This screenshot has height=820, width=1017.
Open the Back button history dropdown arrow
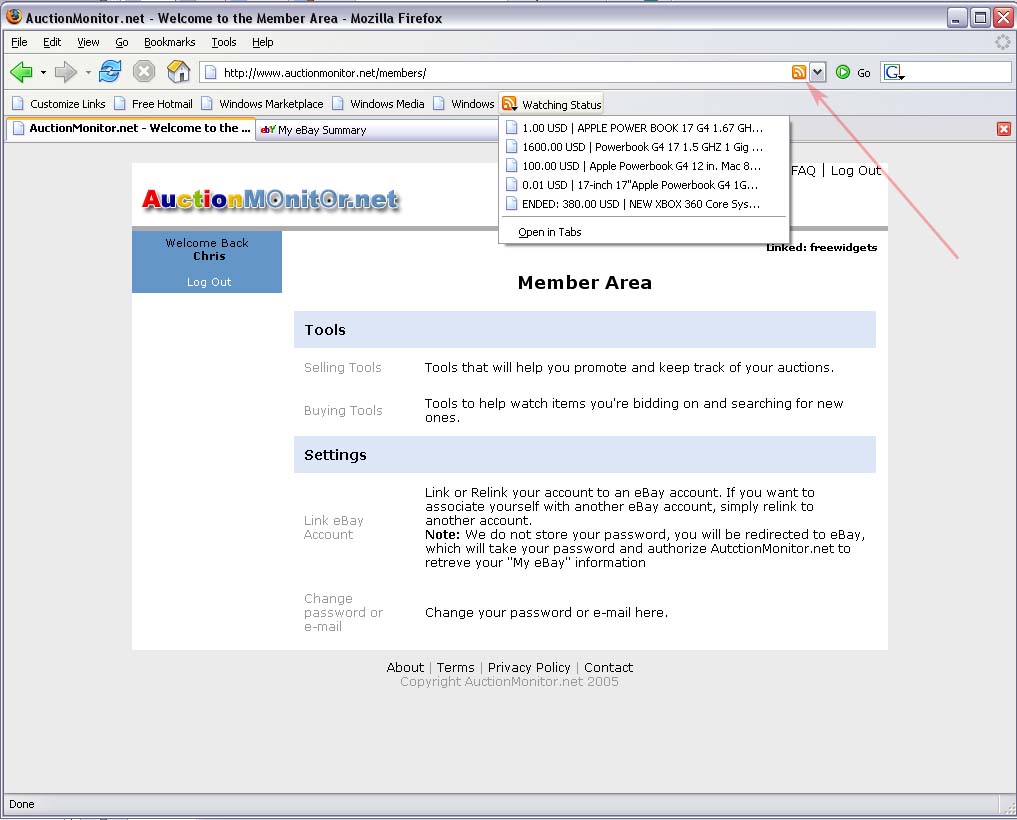[x=43, y=73]
